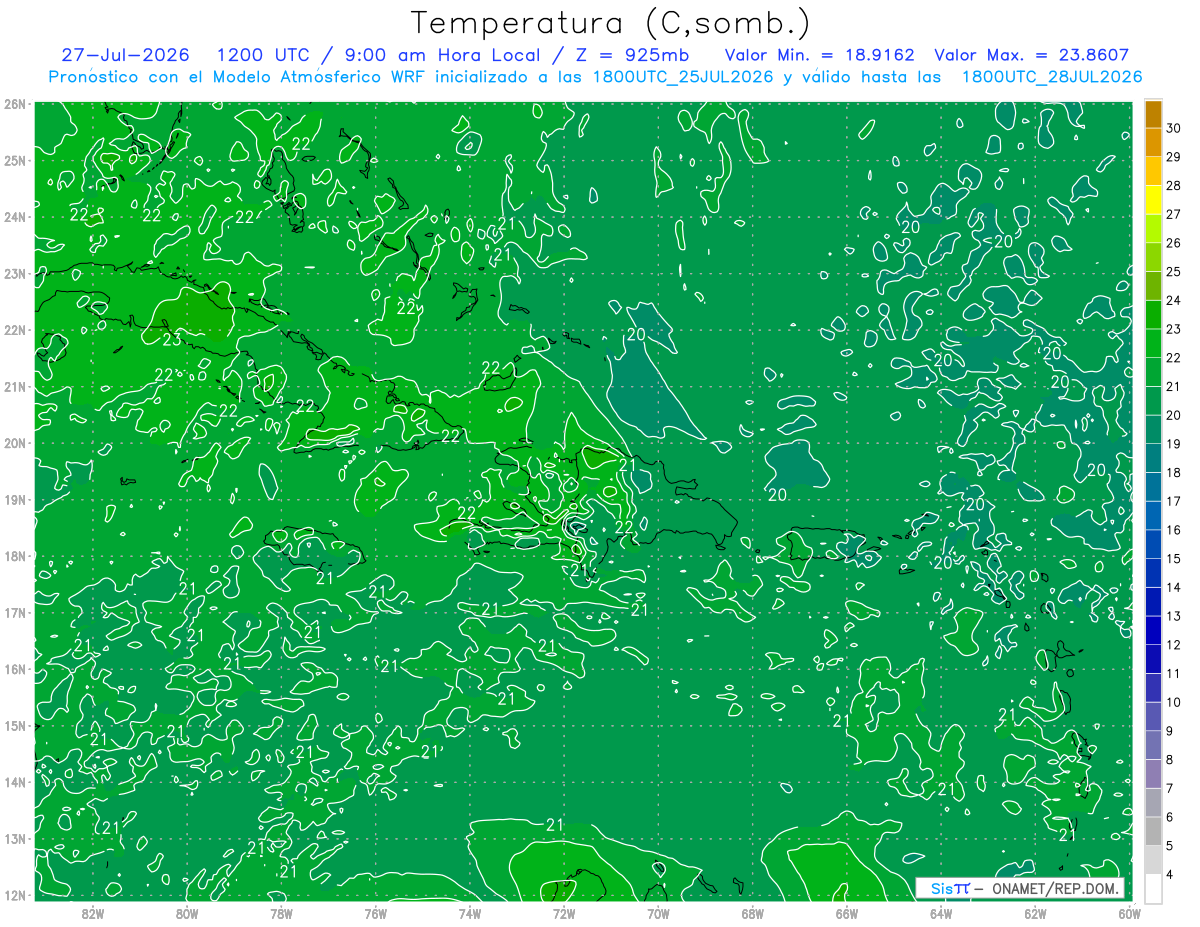Click the "16N" latitude axis label
1200x927 pixels.
coord(14,669)
